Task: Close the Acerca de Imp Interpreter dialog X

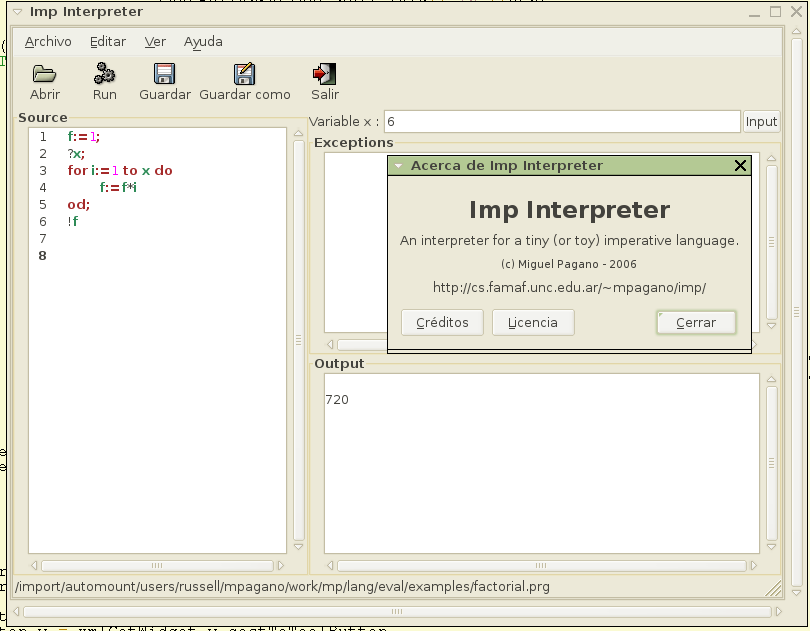Action: coord(740,165)
